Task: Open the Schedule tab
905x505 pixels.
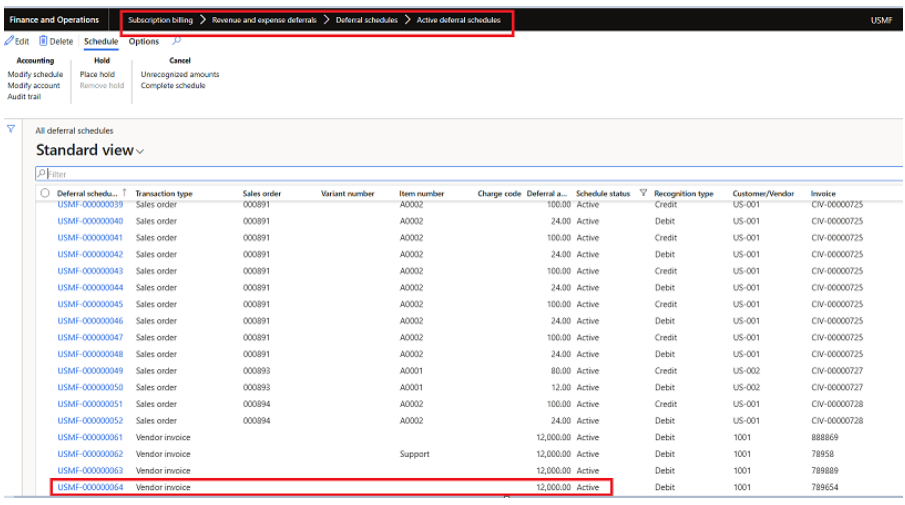Action: point(101,42)
